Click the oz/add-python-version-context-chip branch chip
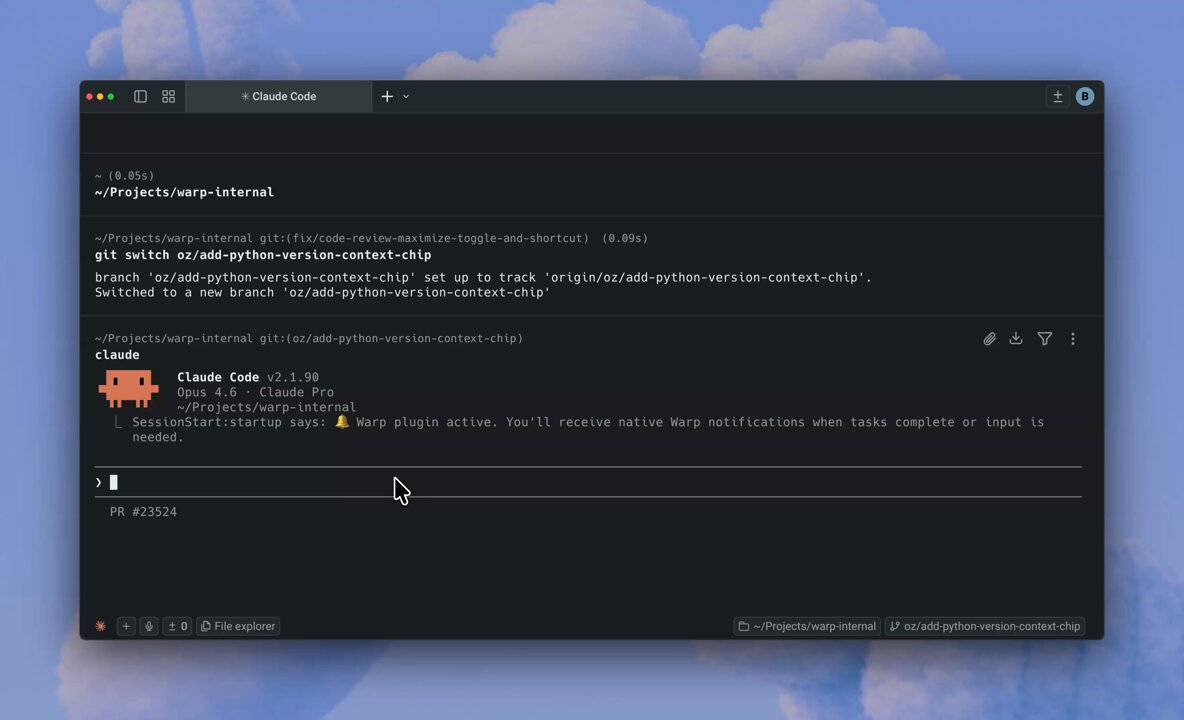Image resolution: width=1184 pixels, height=720 pixels. [x=985, y=626]
